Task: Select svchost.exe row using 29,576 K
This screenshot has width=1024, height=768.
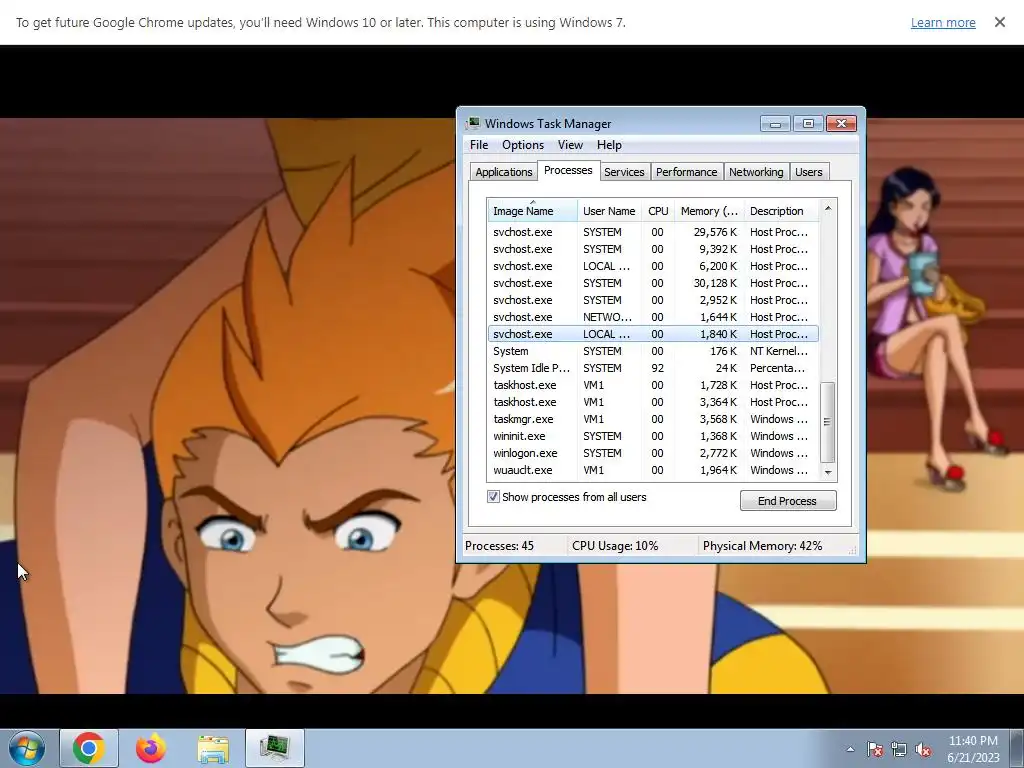Action: [x=653, y=232]
